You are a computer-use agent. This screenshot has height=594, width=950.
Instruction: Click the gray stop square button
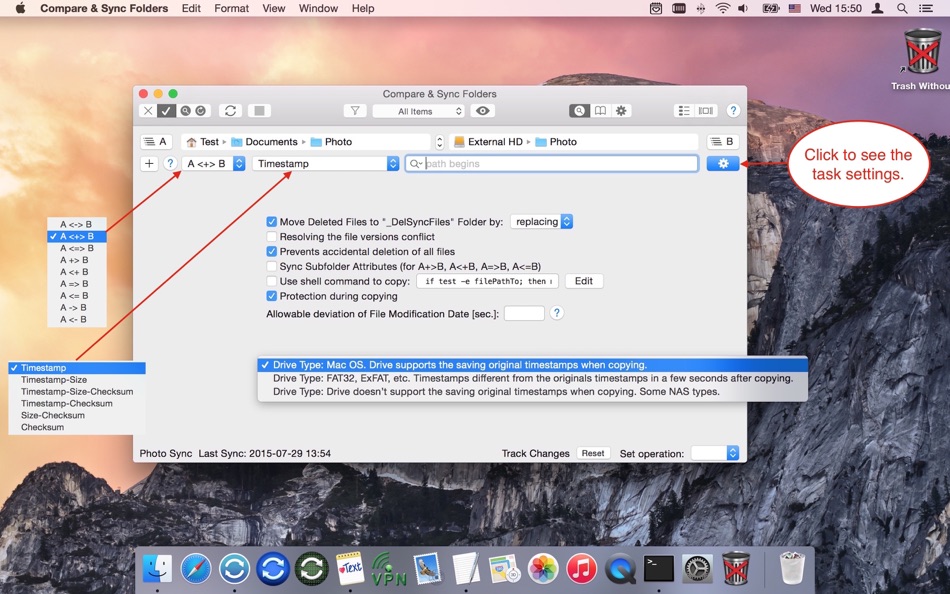point(259,111)
